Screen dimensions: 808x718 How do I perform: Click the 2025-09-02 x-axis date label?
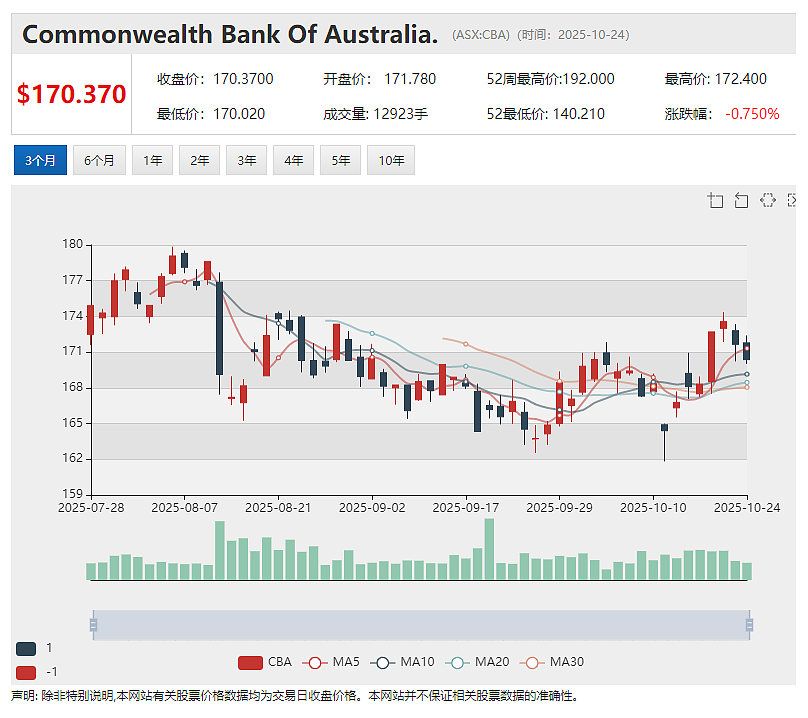[372, 508]
